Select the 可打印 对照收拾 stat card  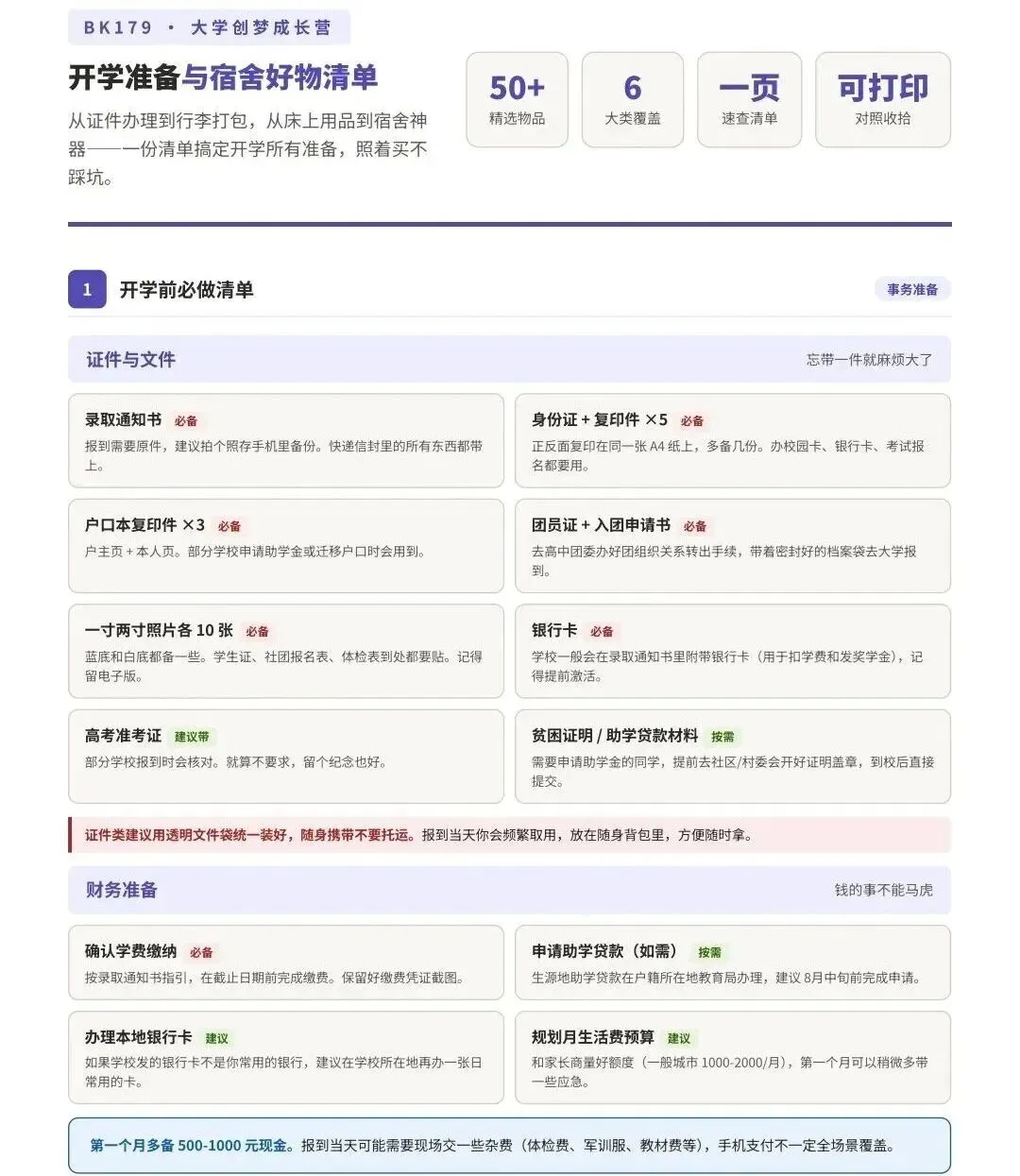(883, 99)
